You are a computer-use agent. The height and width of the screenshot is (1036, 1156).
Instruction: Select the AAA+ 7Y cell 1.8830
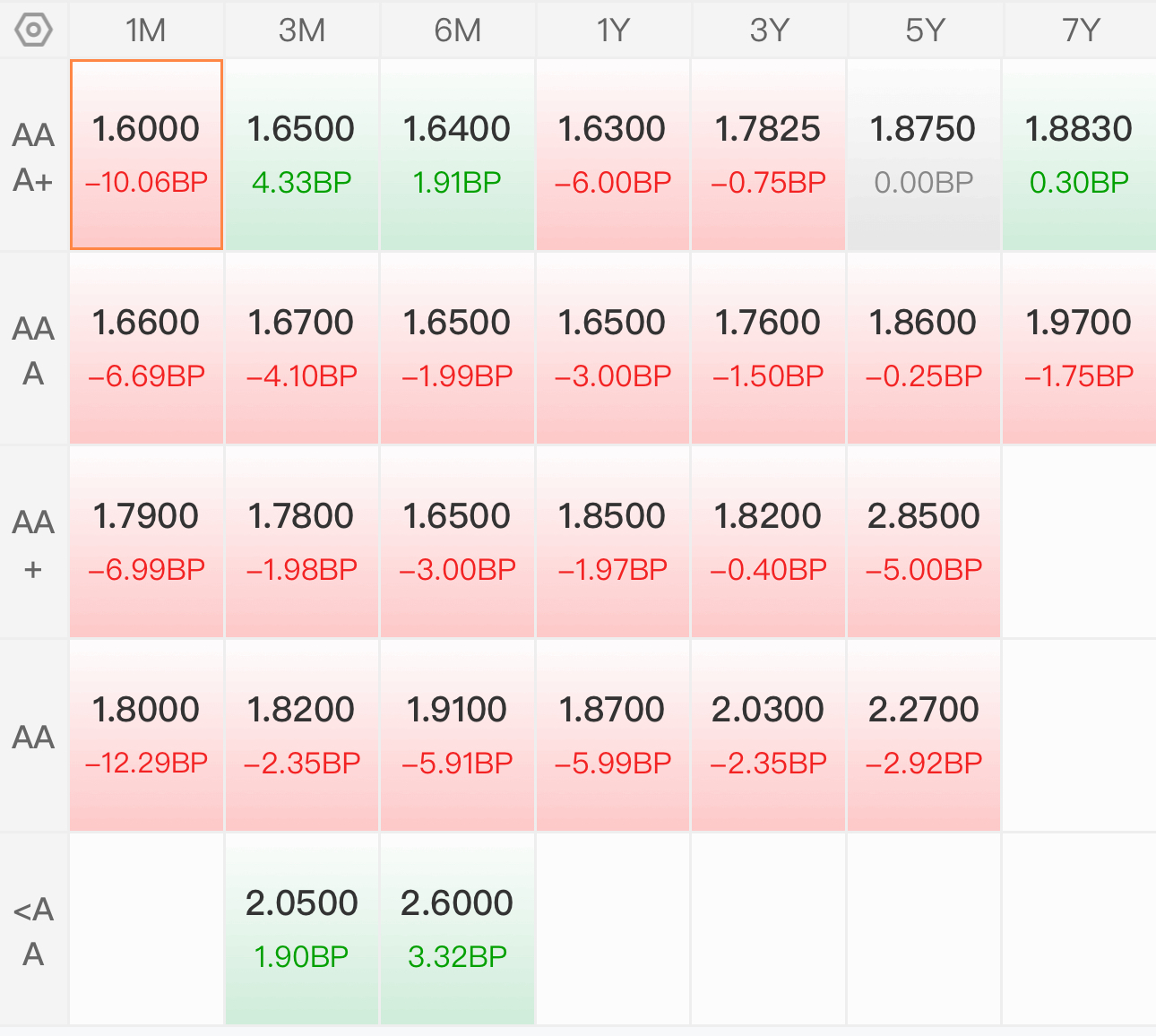coord(1080,155)
